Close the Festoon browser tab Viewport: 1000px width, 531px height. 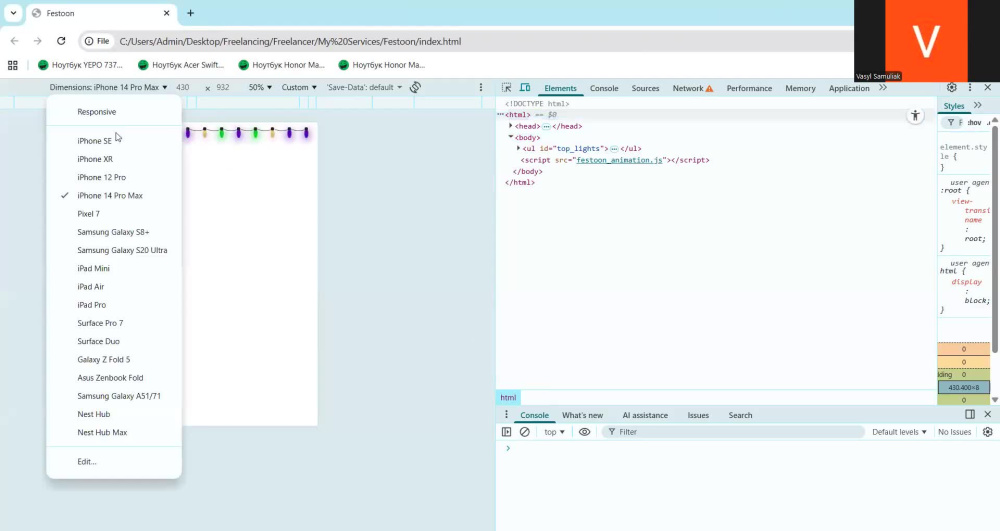[x=166, y=13]
